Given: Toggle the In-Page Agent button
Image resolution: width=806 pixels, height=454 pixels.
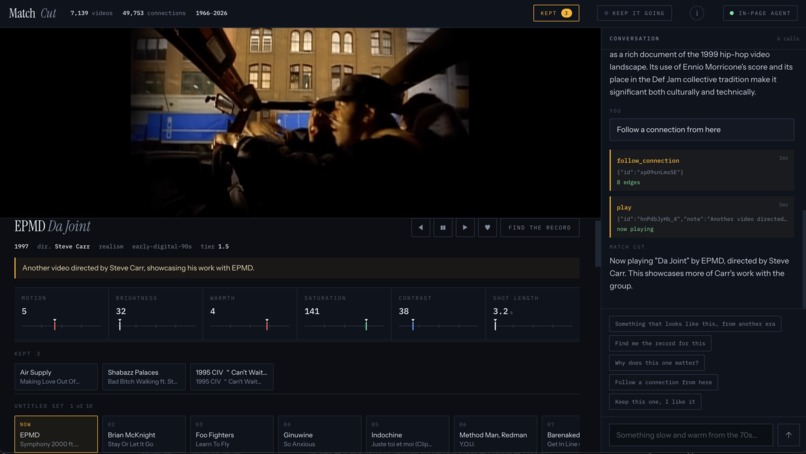Looking at the screenshot, I should pyautogui.click(x=760, y=13).
